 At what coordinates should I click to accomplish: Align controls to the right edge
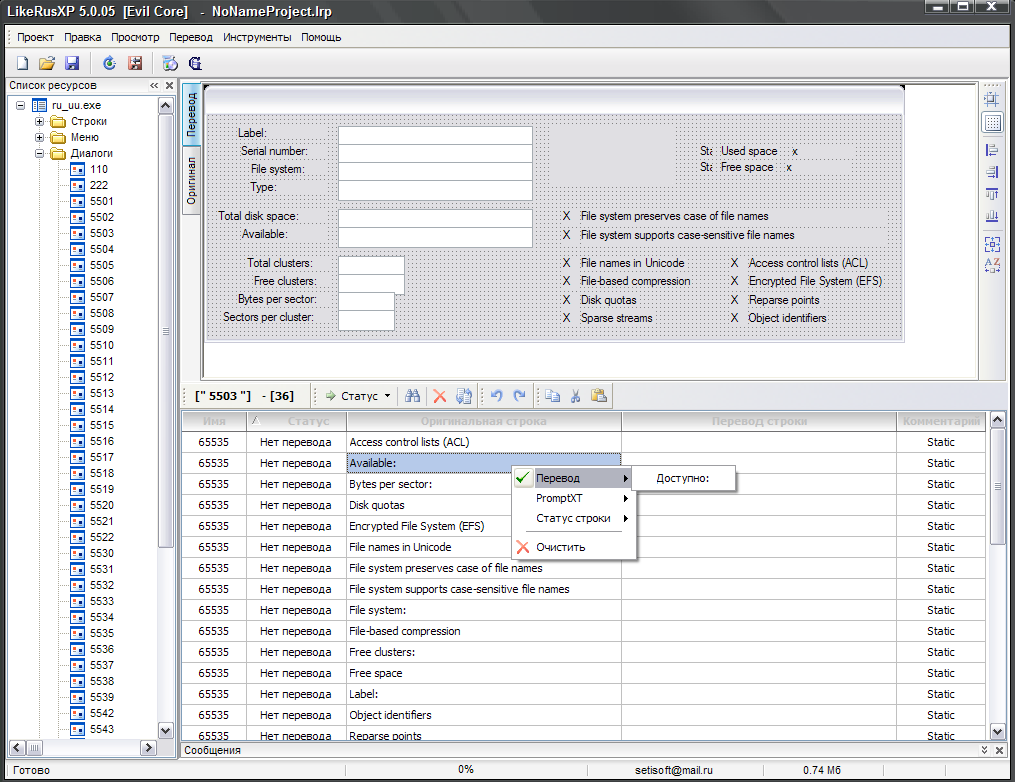[x=992, y=172]
